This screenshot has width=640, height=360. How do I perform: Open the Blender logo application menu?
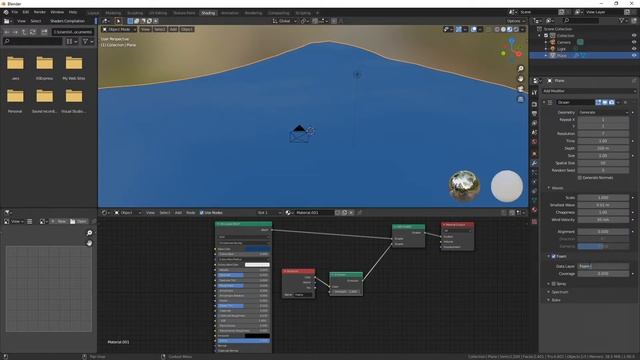click(x=6, y=12)
